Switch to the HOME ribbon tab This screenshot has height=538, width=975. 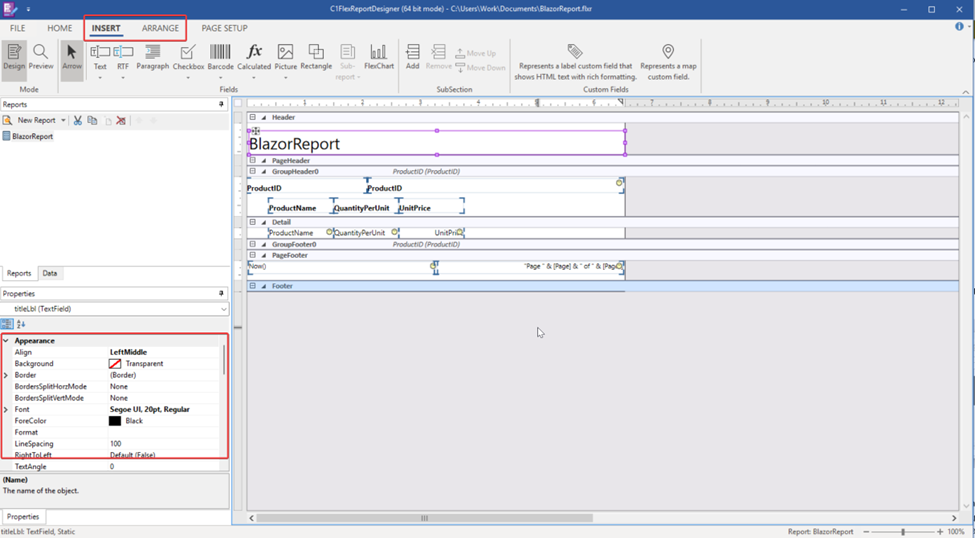pyautogui.click(x=60, y=28)
